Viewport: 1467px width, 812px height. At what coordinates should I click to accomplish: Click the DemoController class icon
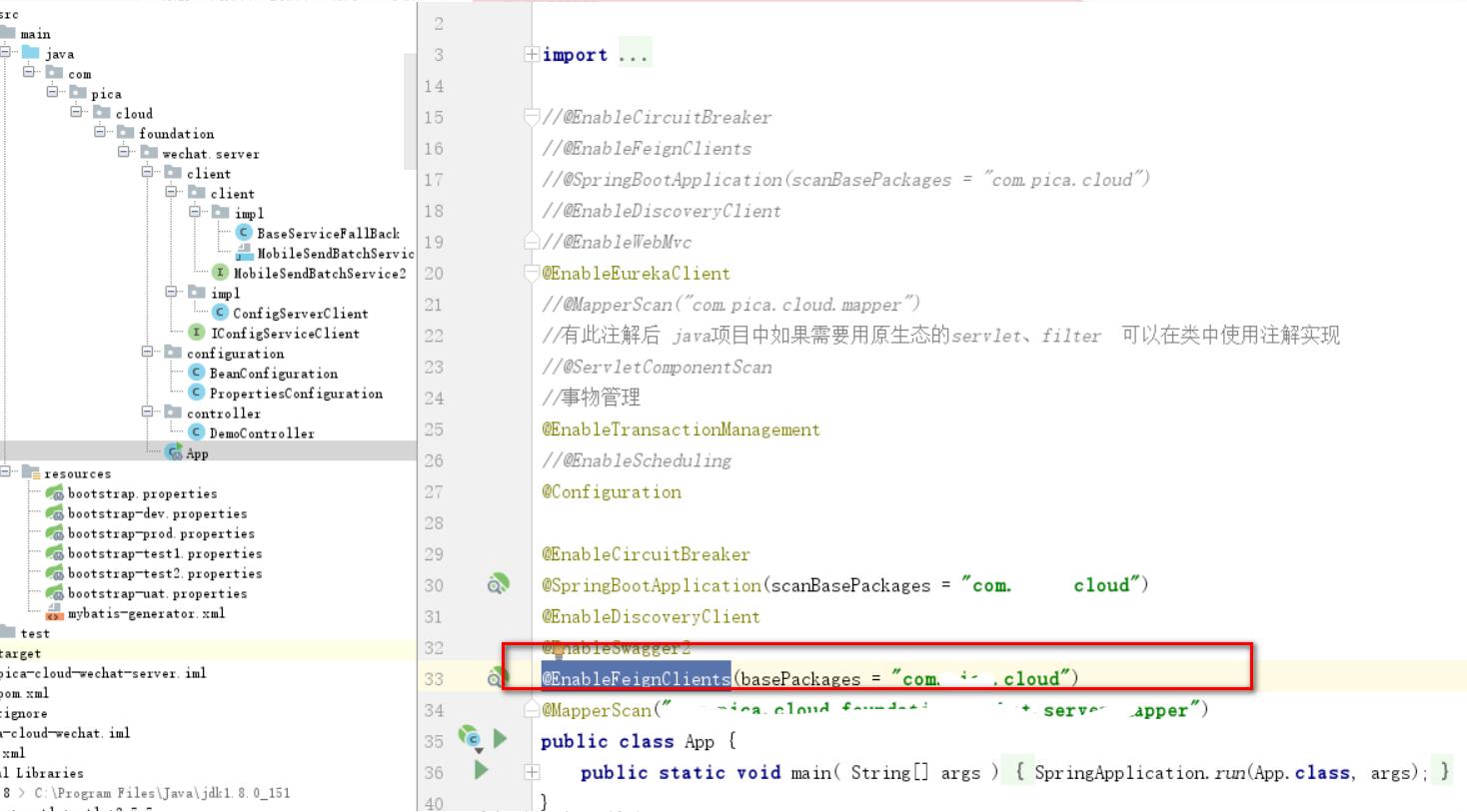197,432
